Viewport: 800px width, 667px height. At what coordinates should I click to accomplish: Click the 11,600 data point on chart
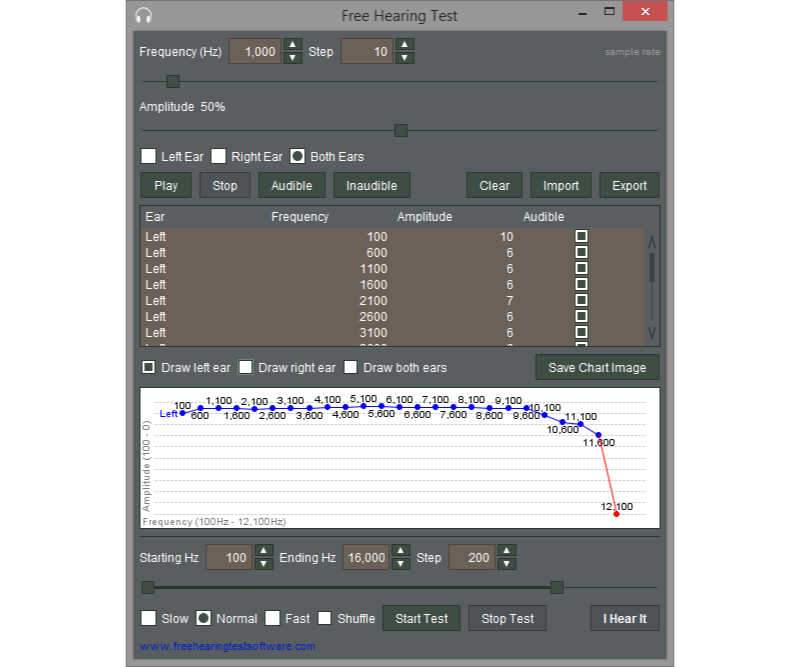(x=598, y=435)
